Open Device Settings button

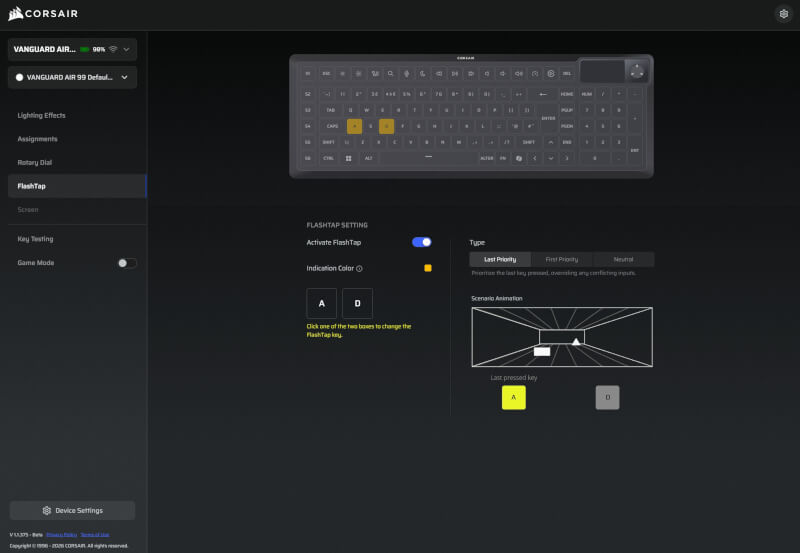coord(72,511)
